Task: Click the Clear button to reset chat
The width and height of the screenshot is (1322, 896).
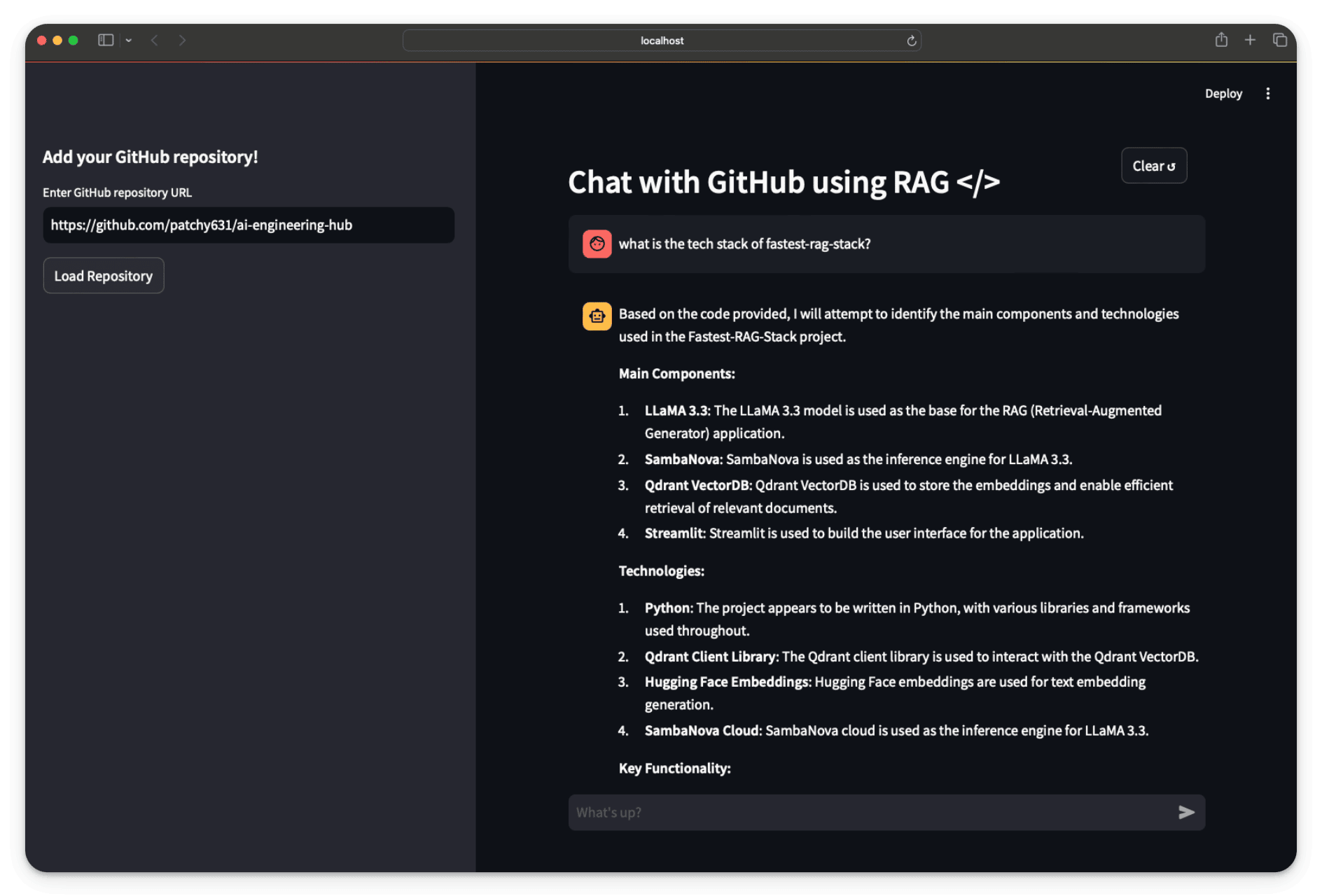Action: 1153,166
